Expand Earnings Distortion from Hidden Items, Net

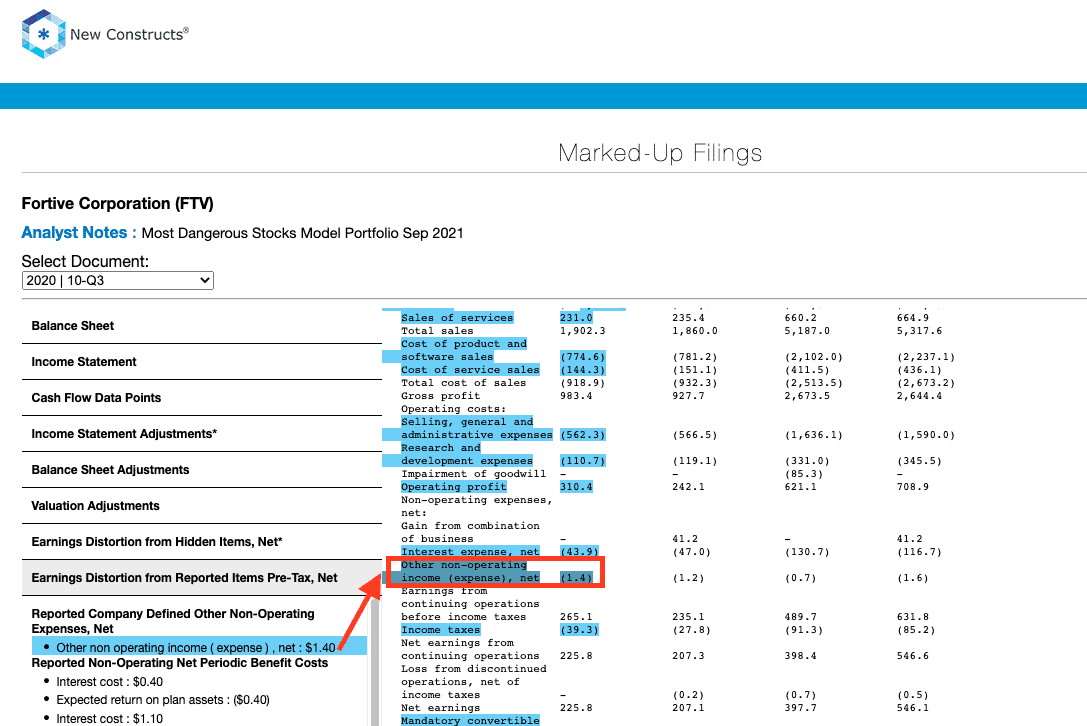(x=202, y=542)
